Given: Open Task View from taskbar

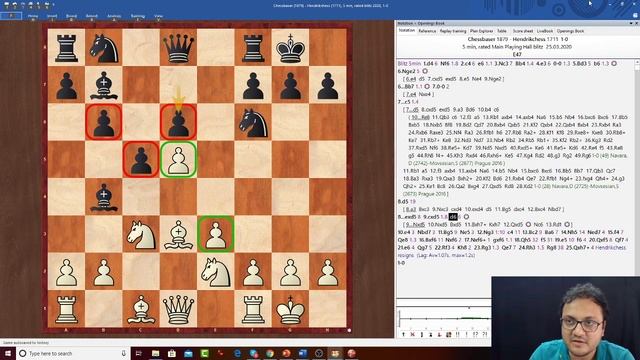Looking at the screenshot, I should (x=138, y=353).
